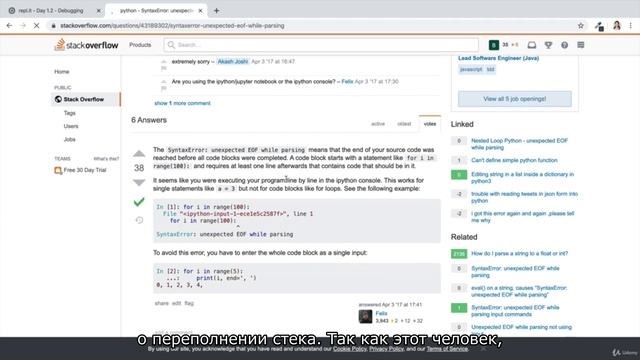Open the Products menu

coord(140,45)
